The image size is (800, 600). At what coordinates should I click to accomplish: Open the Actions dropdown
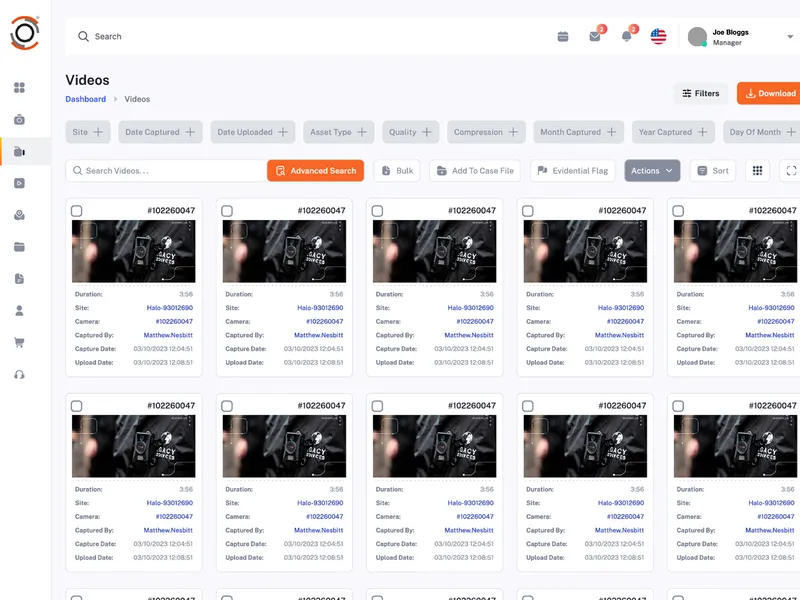click(652, 170)
